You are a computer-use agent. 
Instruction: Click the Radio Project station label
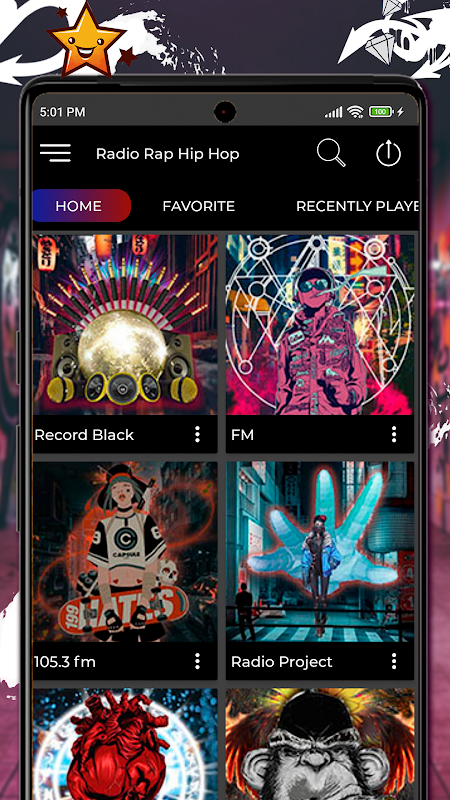[x=282, y=662]
